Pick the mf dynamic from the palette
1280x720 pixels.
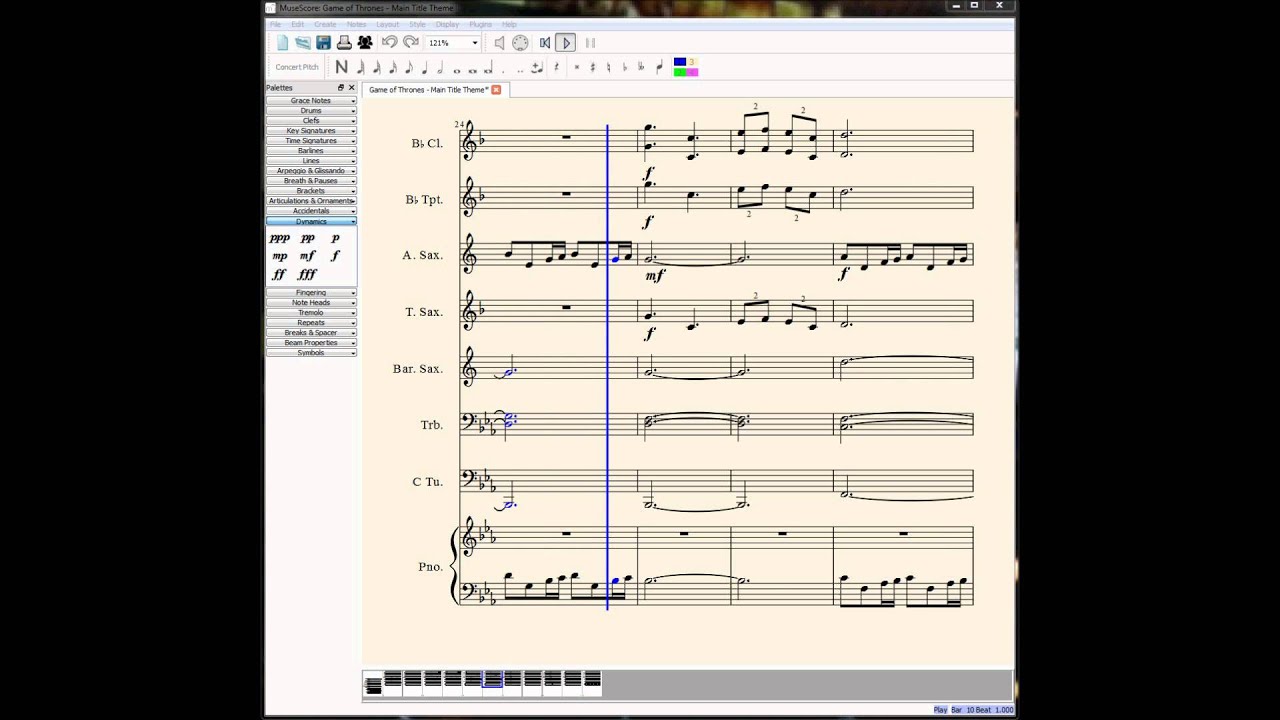pyautogui.click(x=307, y=257)
